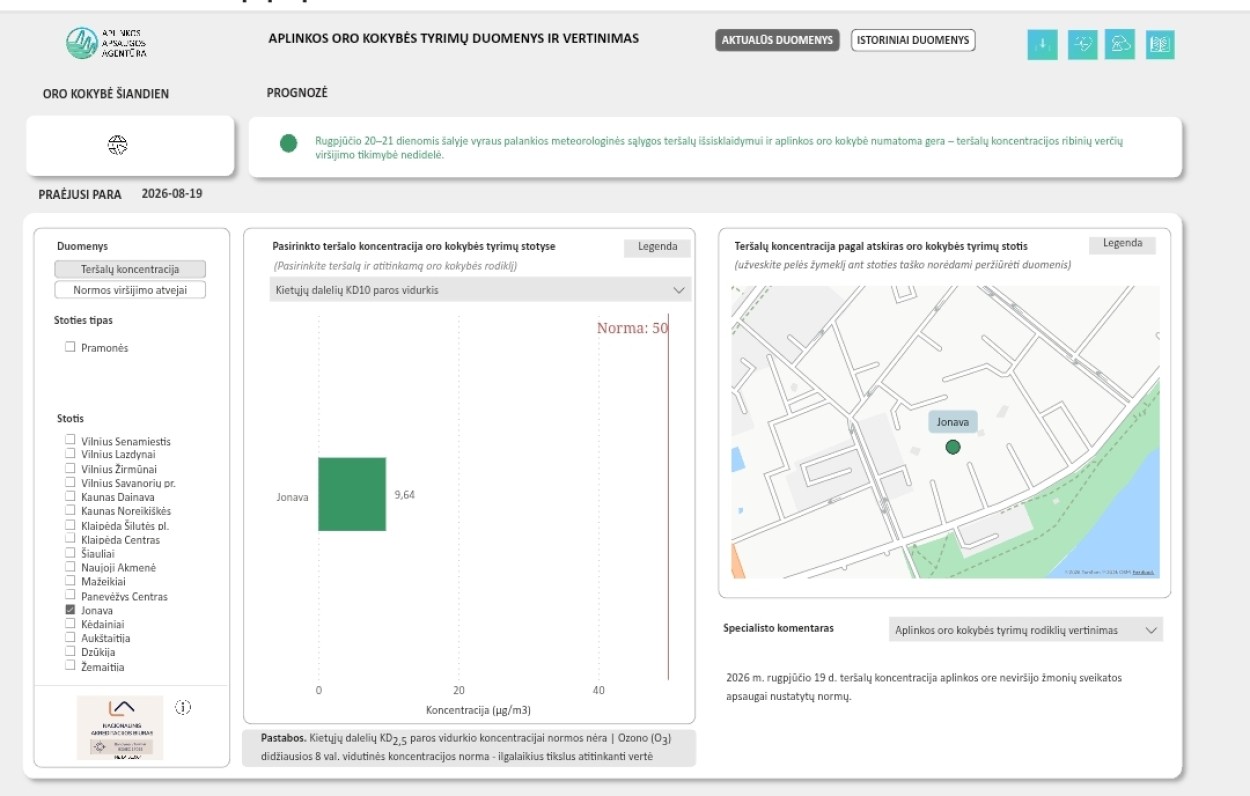Click the Specialisto komentaras label

[x=778, y=628]
